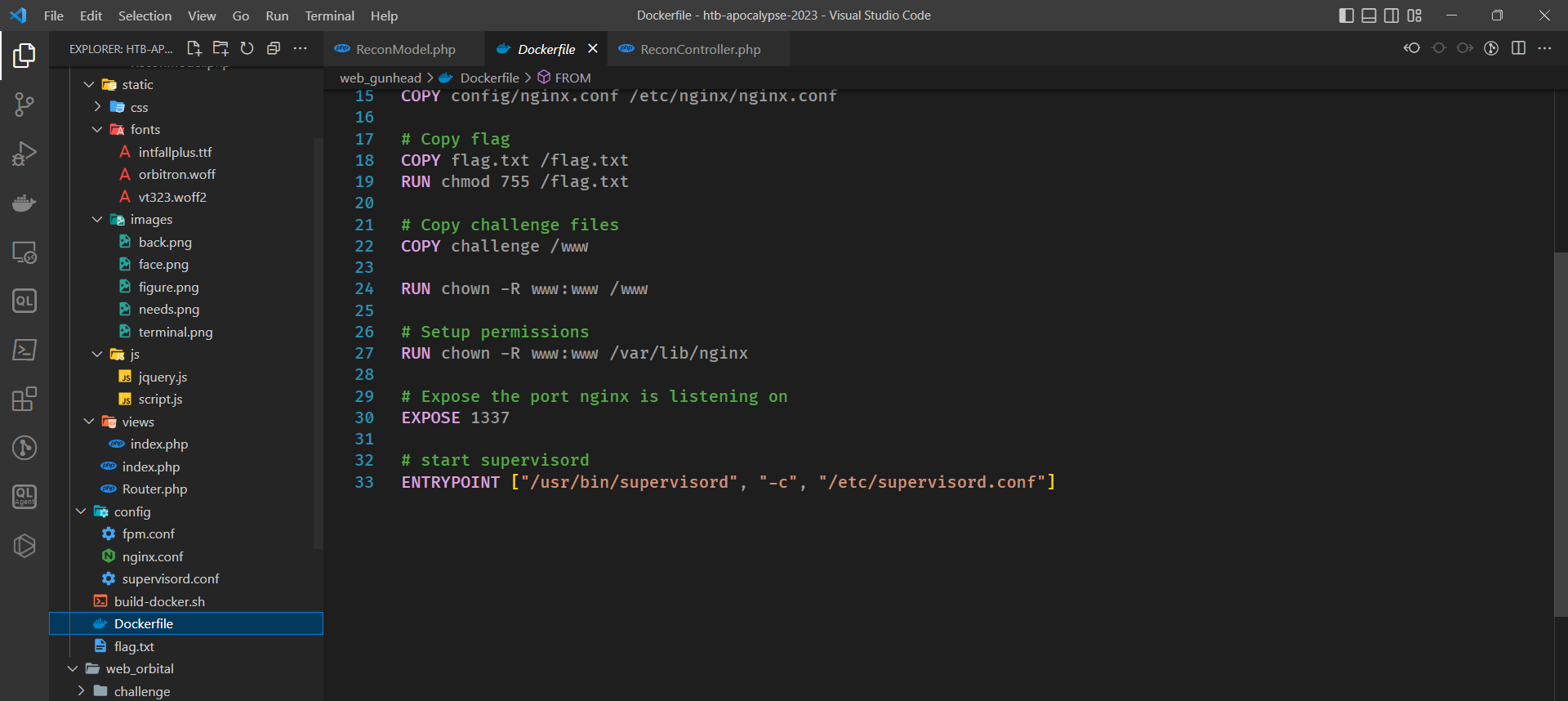Click the circled timeline icon in editor toolbar
1568x701 pixels.
click(1491, 48)
